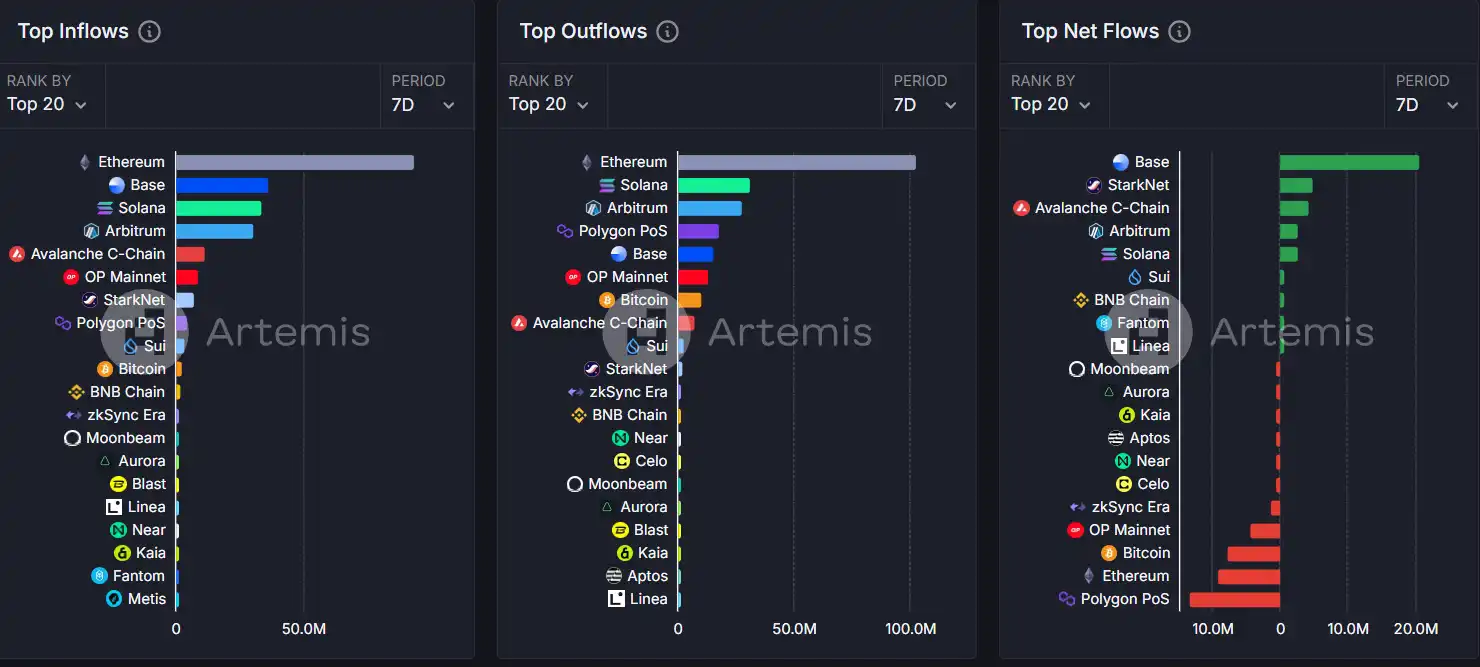This screenshot has width=1480, height=667.
Task: Click the red Polygon PoS net flow bar
Action: point(1234,599)
